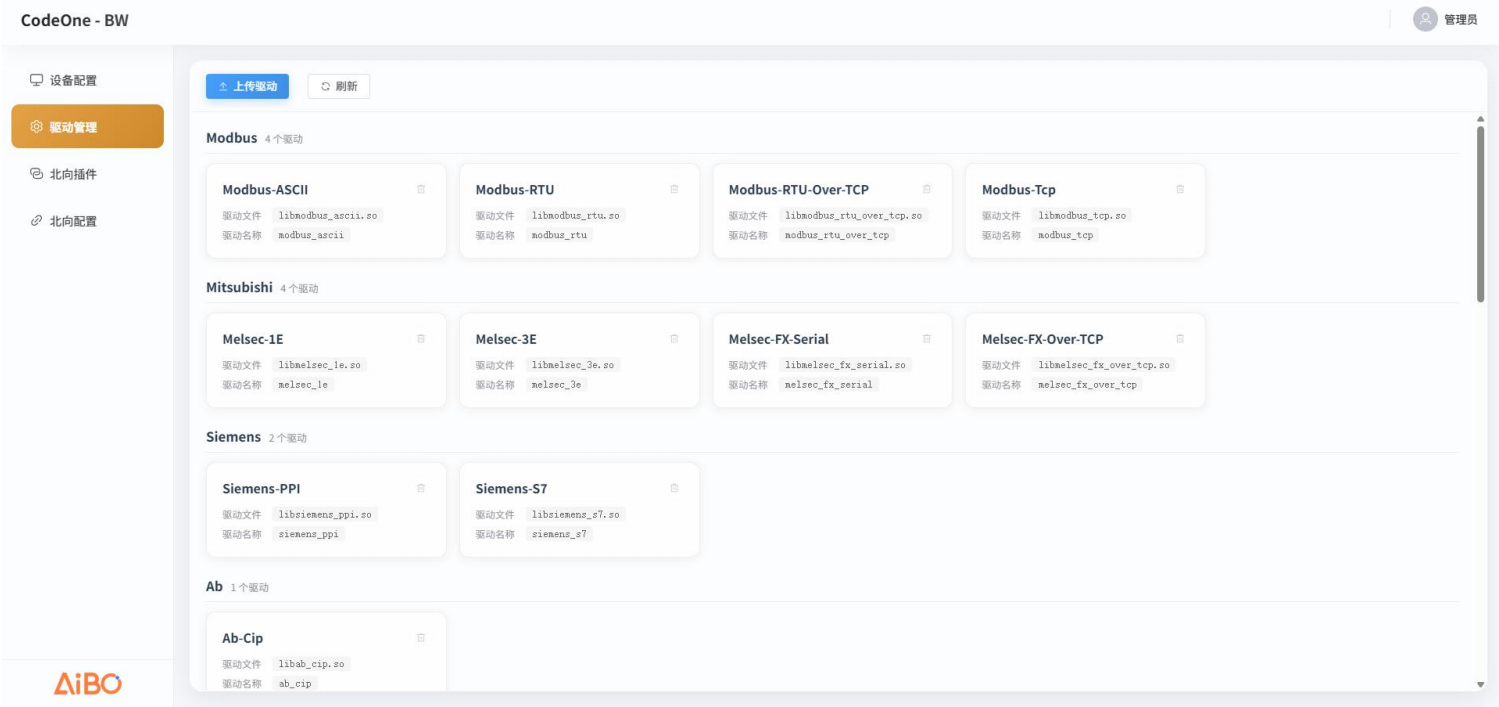Viewport: 1499px width, 707px height.
Task: Click the Ab-Cip card title
Action: [243, 638]
